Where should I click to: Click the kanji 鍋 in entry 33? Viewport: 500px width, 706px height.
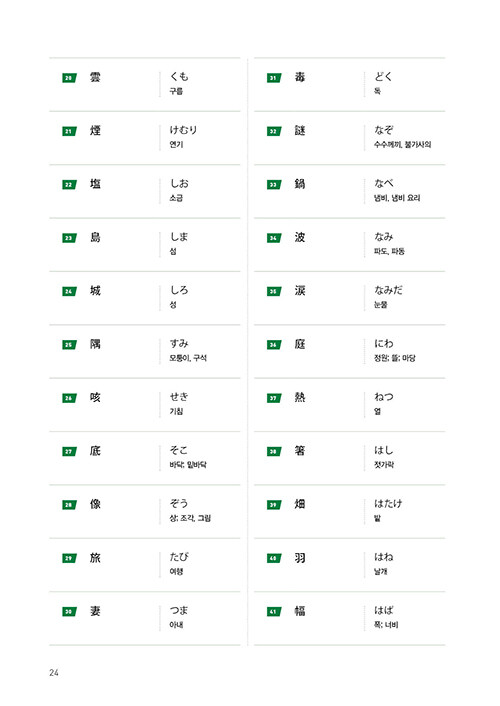coord(300,184)
